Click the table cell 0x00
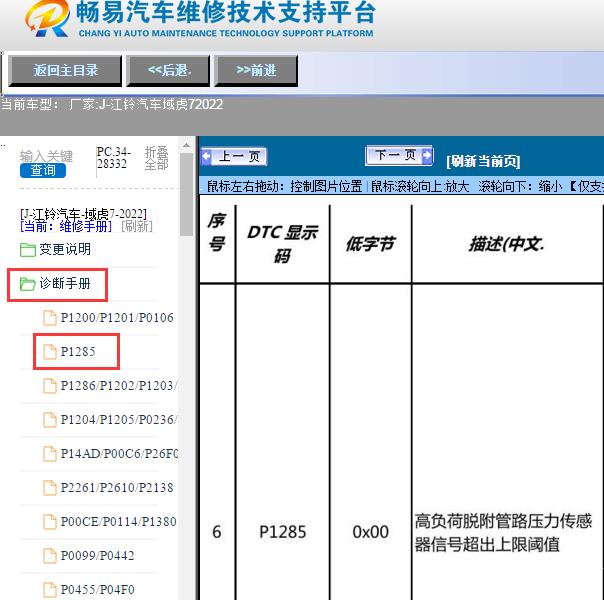Viewport: 604px width, 600px height. 370,532
